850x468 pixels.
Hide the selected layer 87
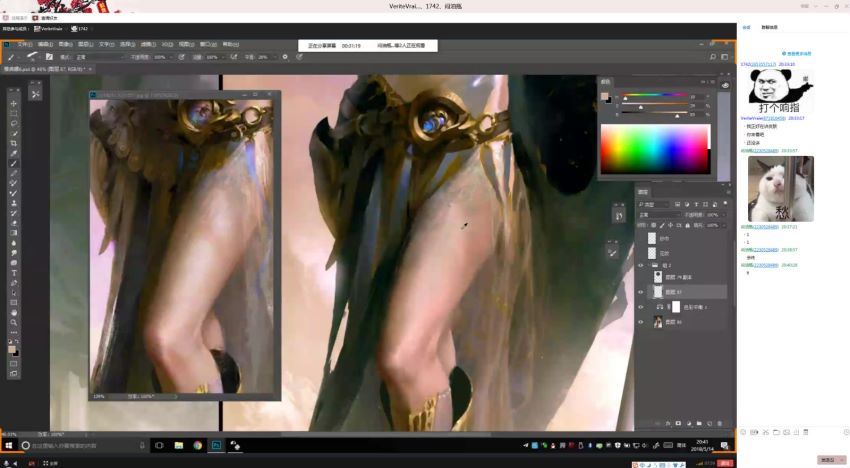coord(640,292)
